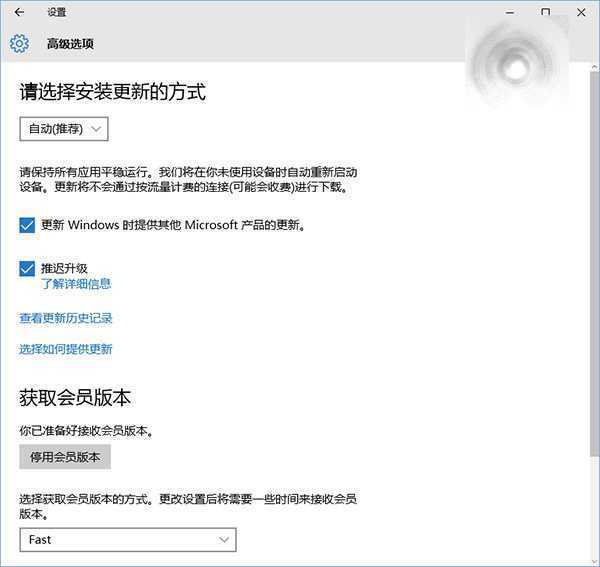Viewport: 600px width, 567px height.
Task: Click the 高级选项 page title
Action: [70, 44]
